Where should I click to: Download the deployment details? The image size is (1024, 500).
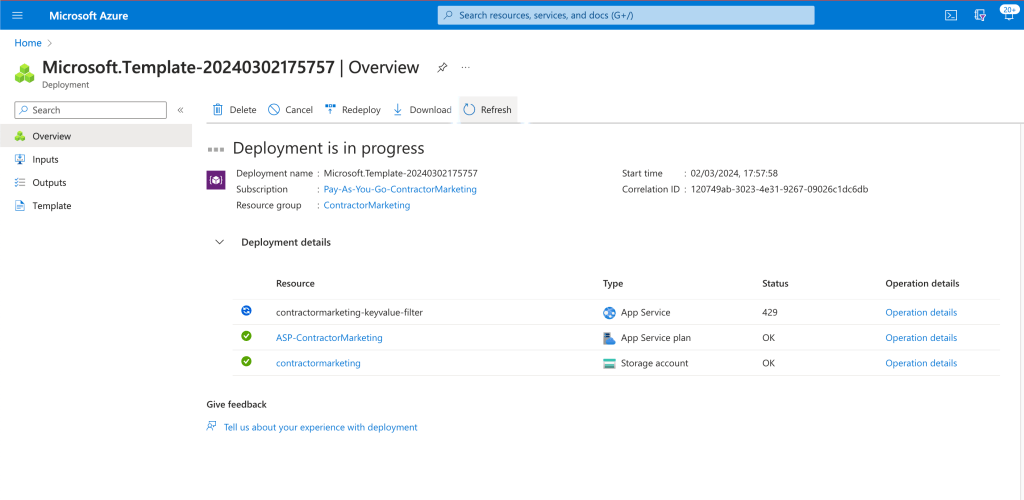click(x=422, y=110)
